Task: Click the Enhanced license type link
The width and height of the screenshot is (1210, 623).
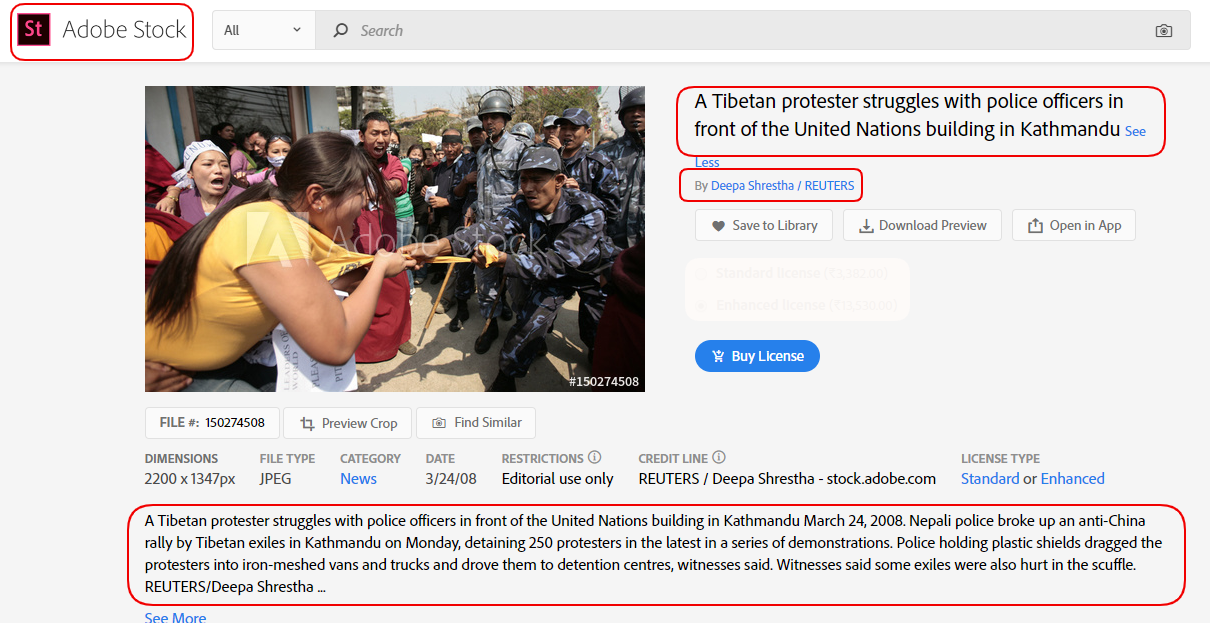Action: click(x=1073, y=479)
